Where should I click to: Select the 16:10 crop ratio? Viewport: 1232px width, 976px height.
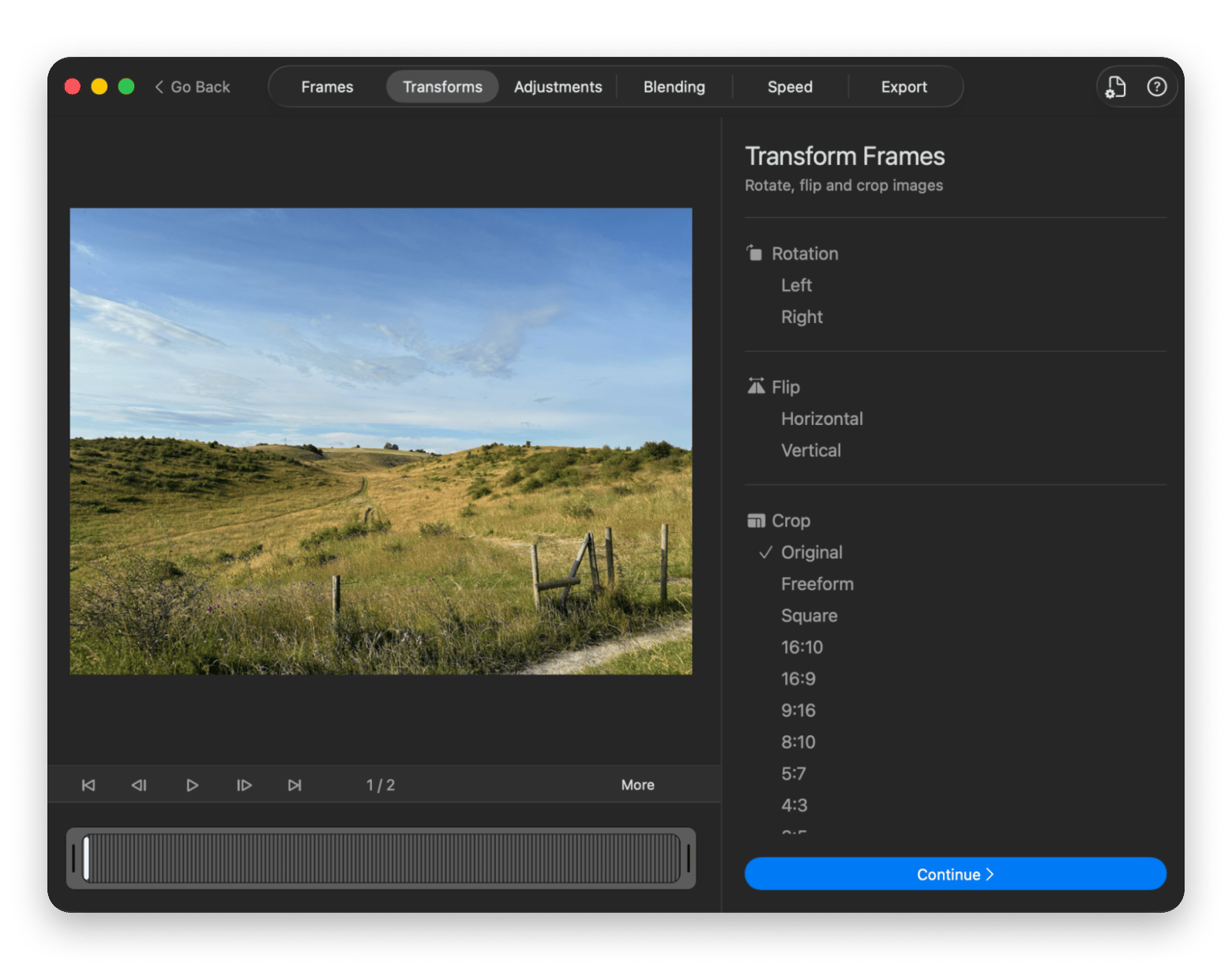802,647
